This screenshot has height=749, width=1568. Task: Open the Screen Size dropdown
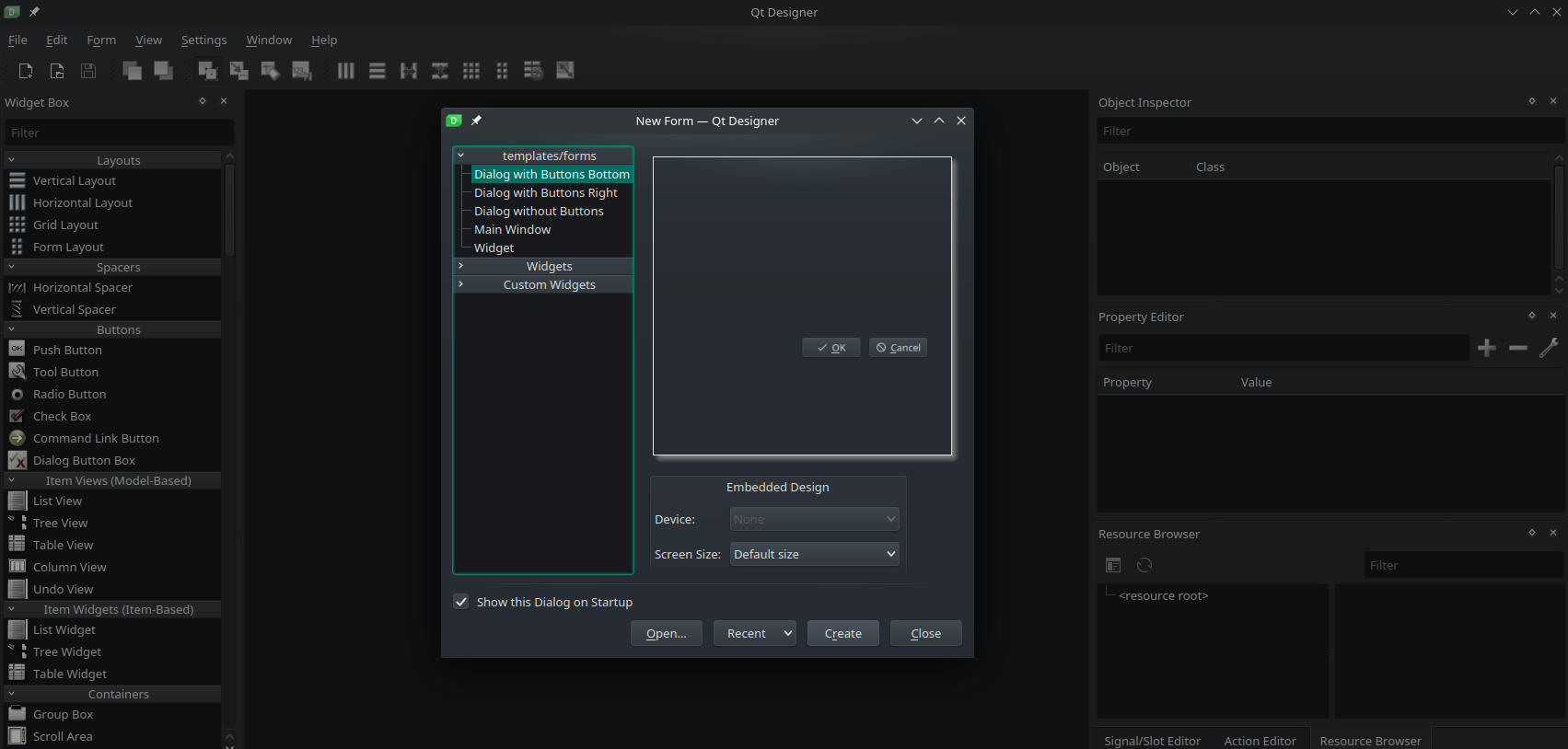click(x=815, y=554)
